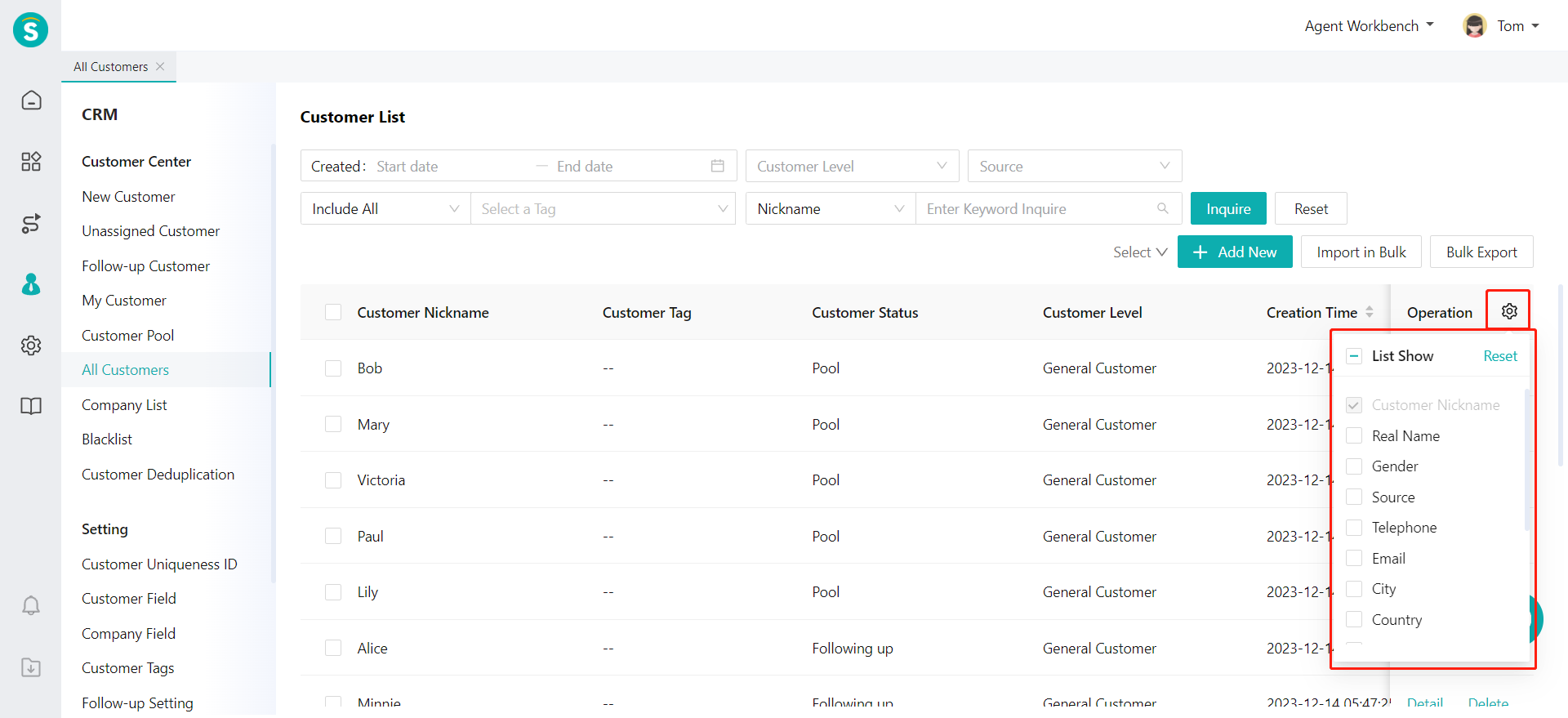Open Customer Deduplication menu item

[x=158, y=475]
